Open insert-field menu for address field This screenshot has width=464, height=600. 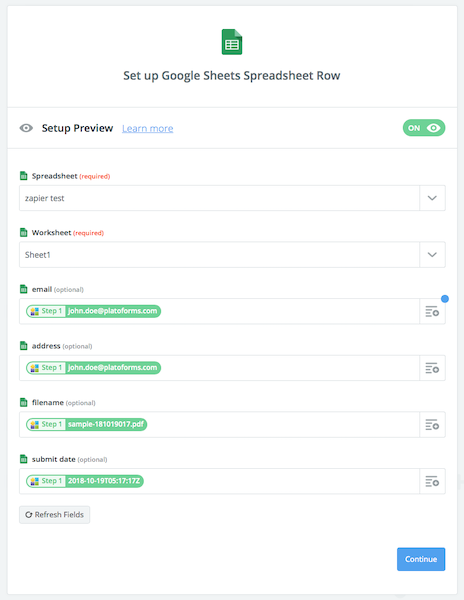[432, 368]
